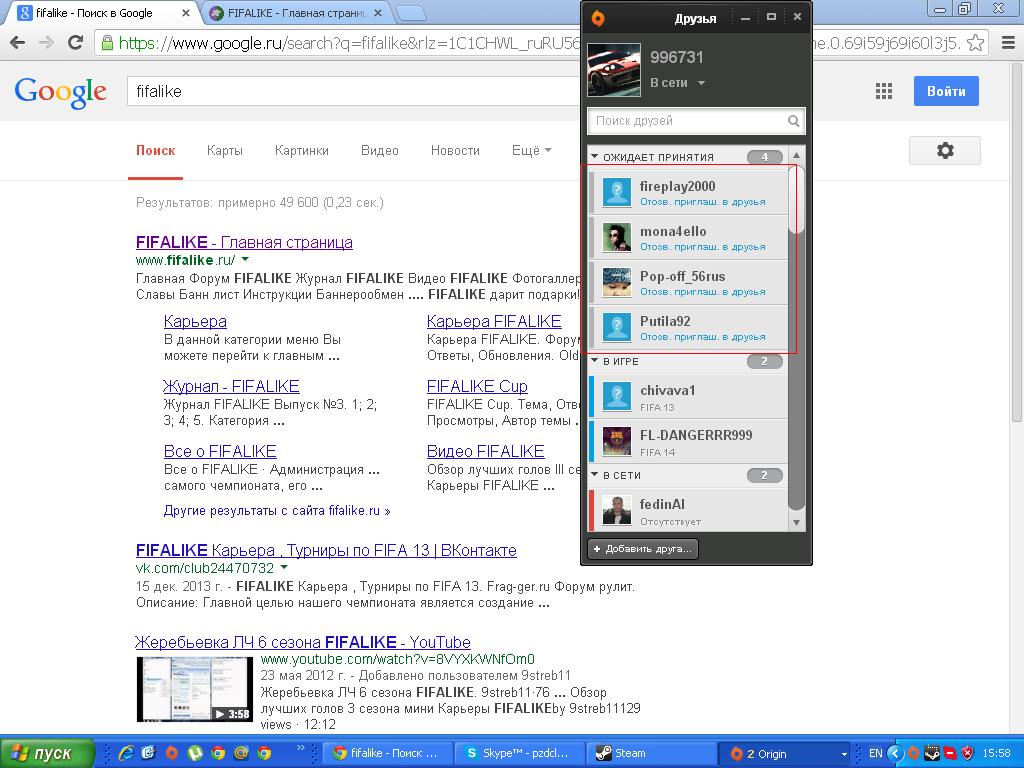The image size is (1024, 768).
Task: Open Google search settings gear
Action: [x=945, y=151]
